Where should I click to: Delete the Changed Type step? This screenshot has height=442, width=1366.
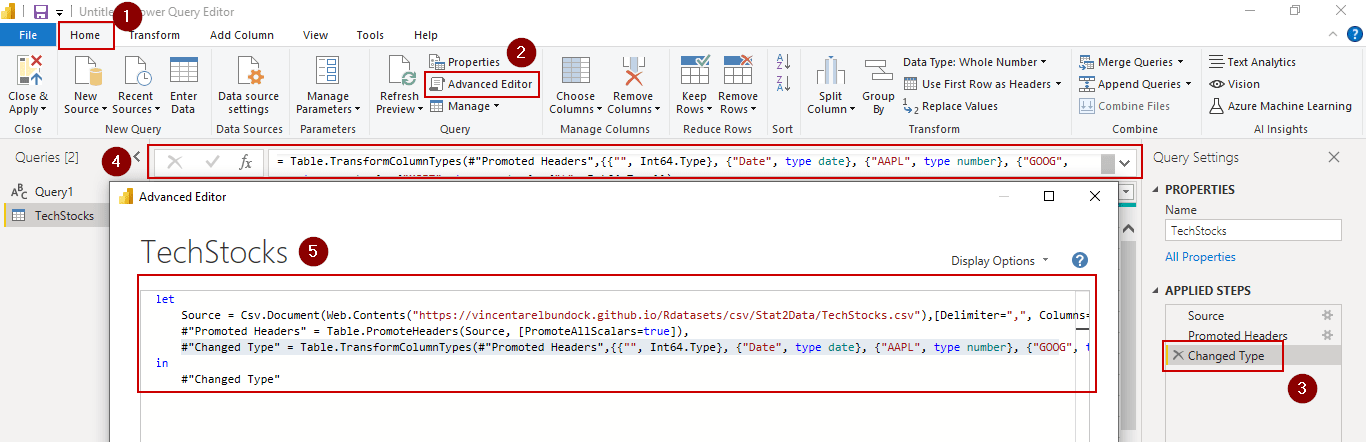(x=1178, y=355)
